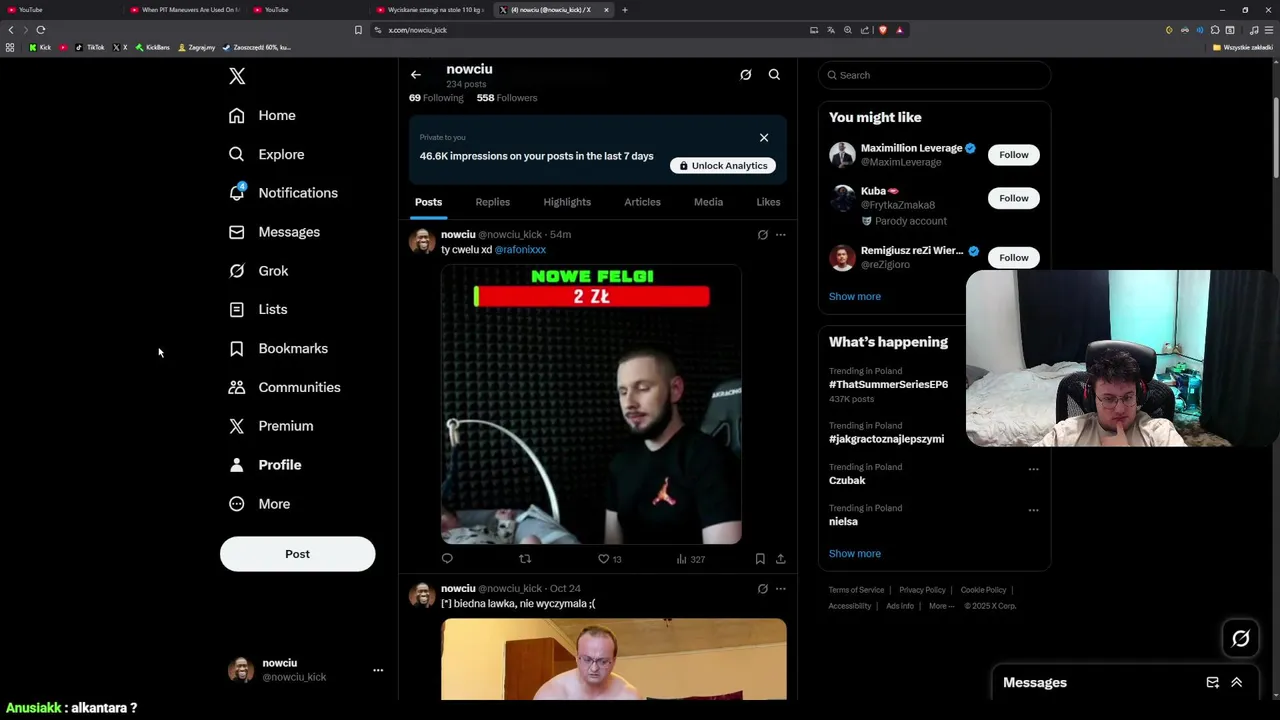
Task: Open more options on Oct 24 post
Action: pos(781,589)
